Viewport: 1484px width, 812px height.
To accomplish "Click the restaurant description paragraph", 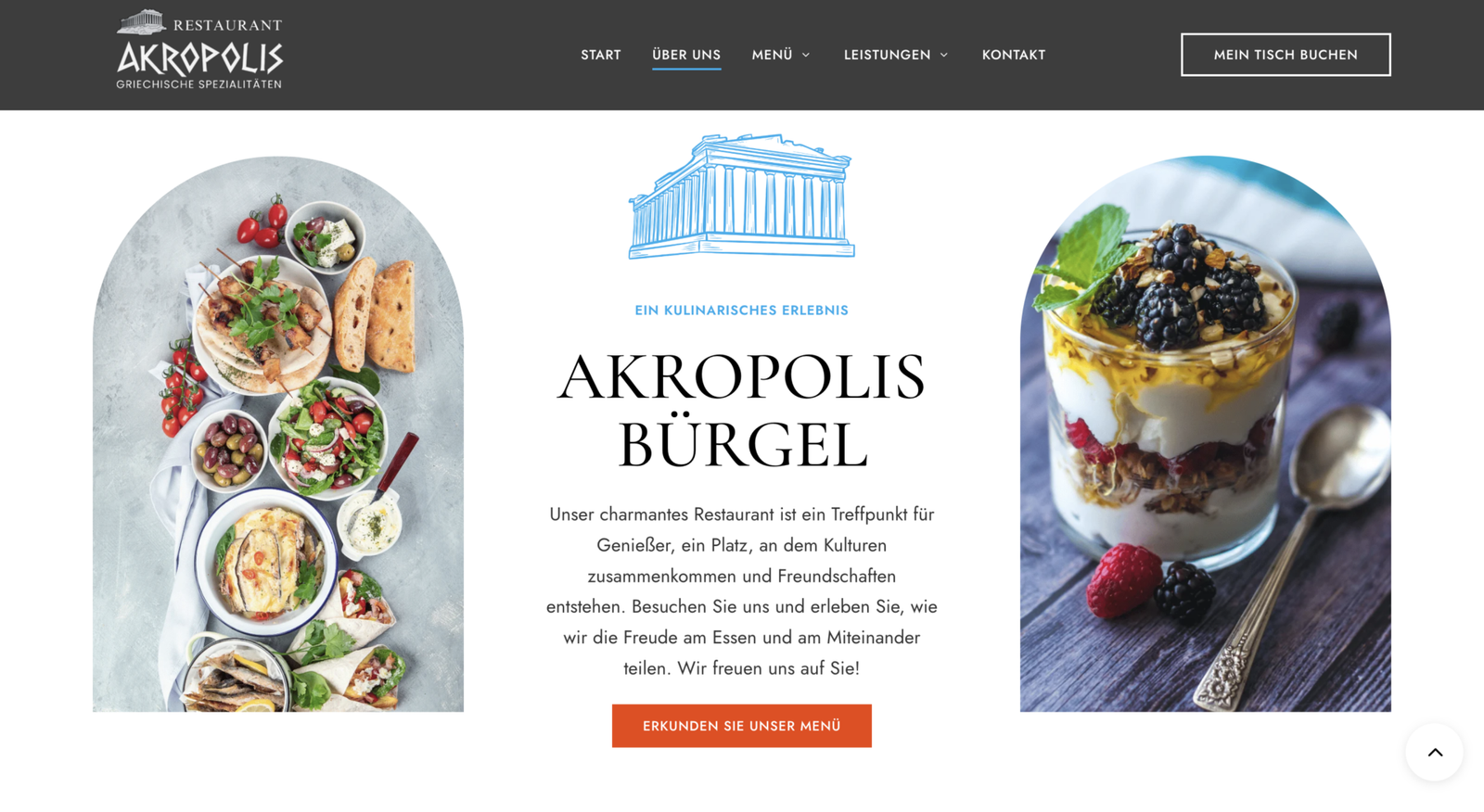I will 742,591.
